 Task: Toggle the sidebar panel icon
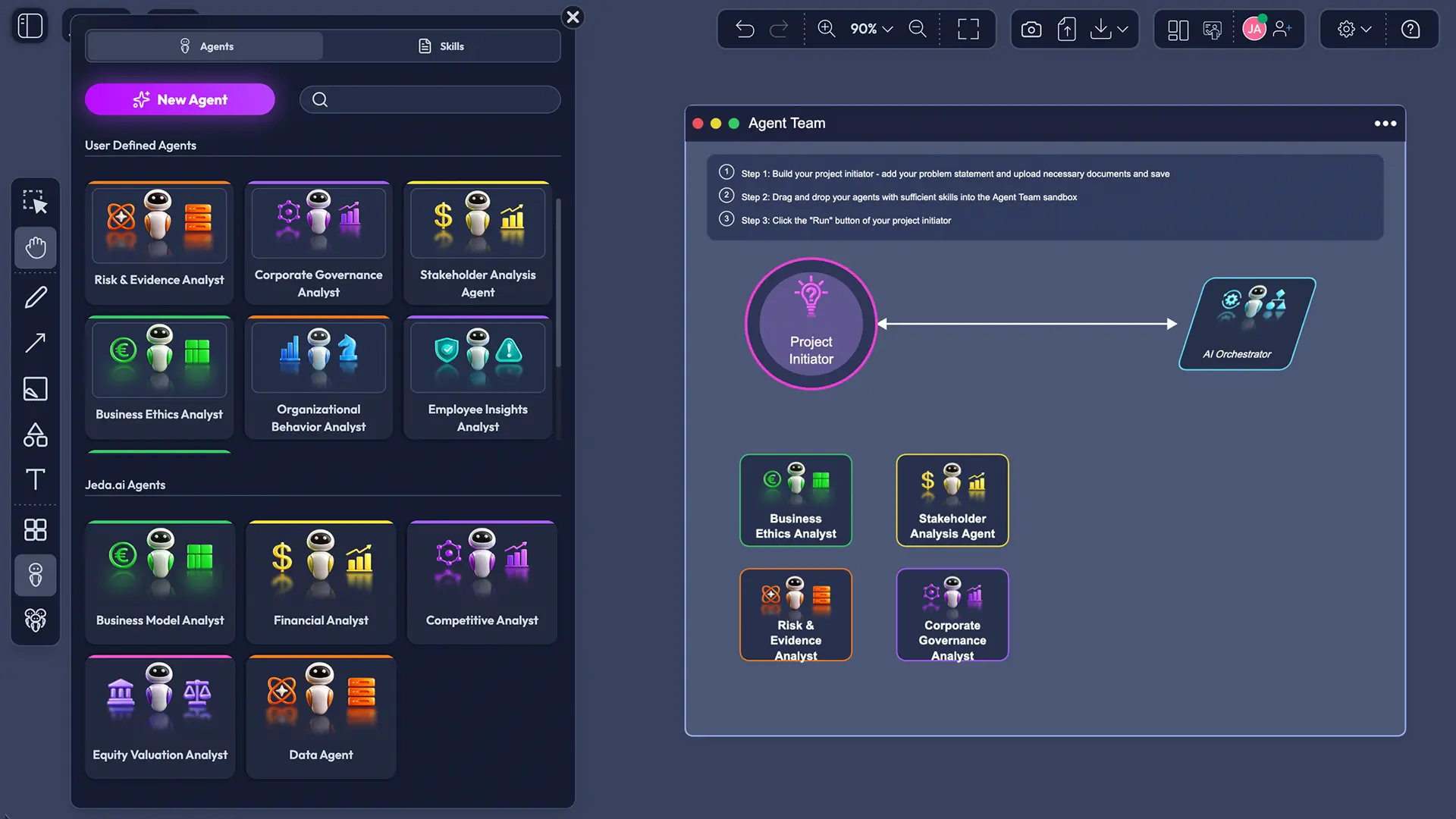click(x=30, y=27)
